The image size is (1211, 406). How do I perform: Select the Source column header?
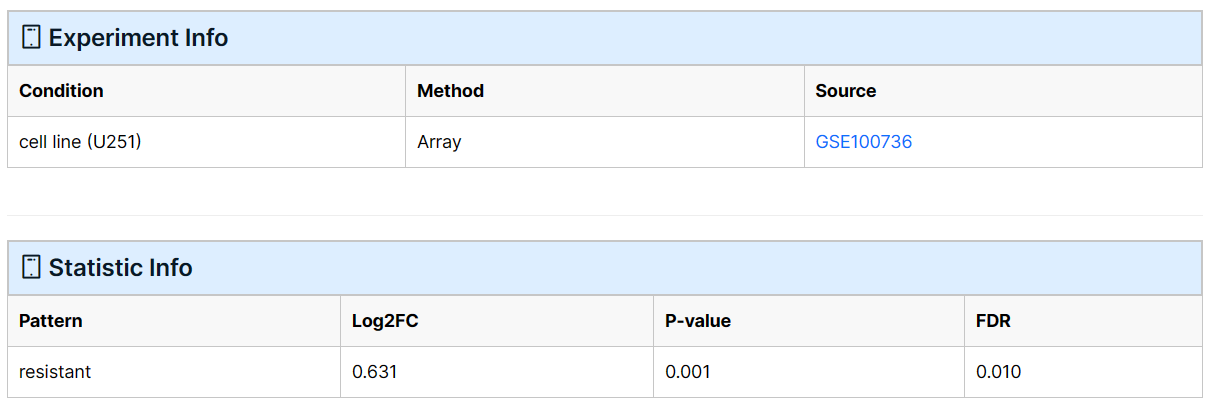click(x=1003, y=91)
